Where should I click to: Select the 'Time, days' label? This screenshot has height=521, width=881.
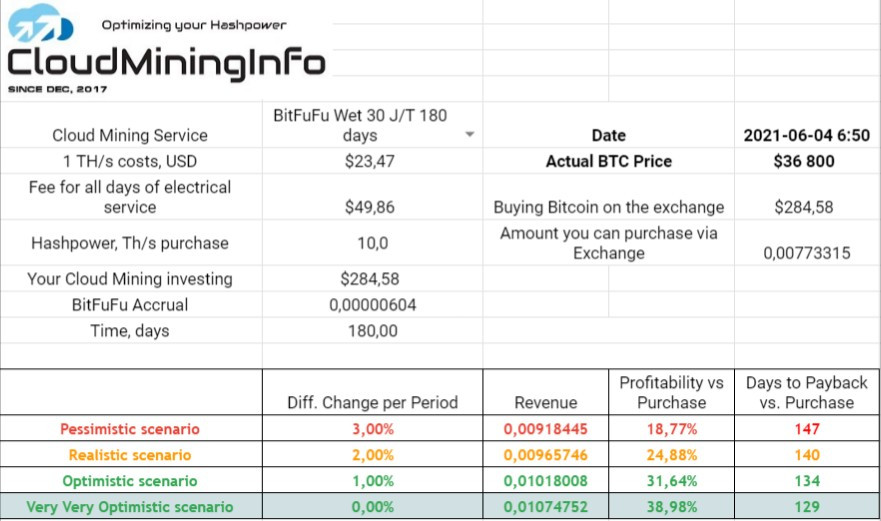130,330
